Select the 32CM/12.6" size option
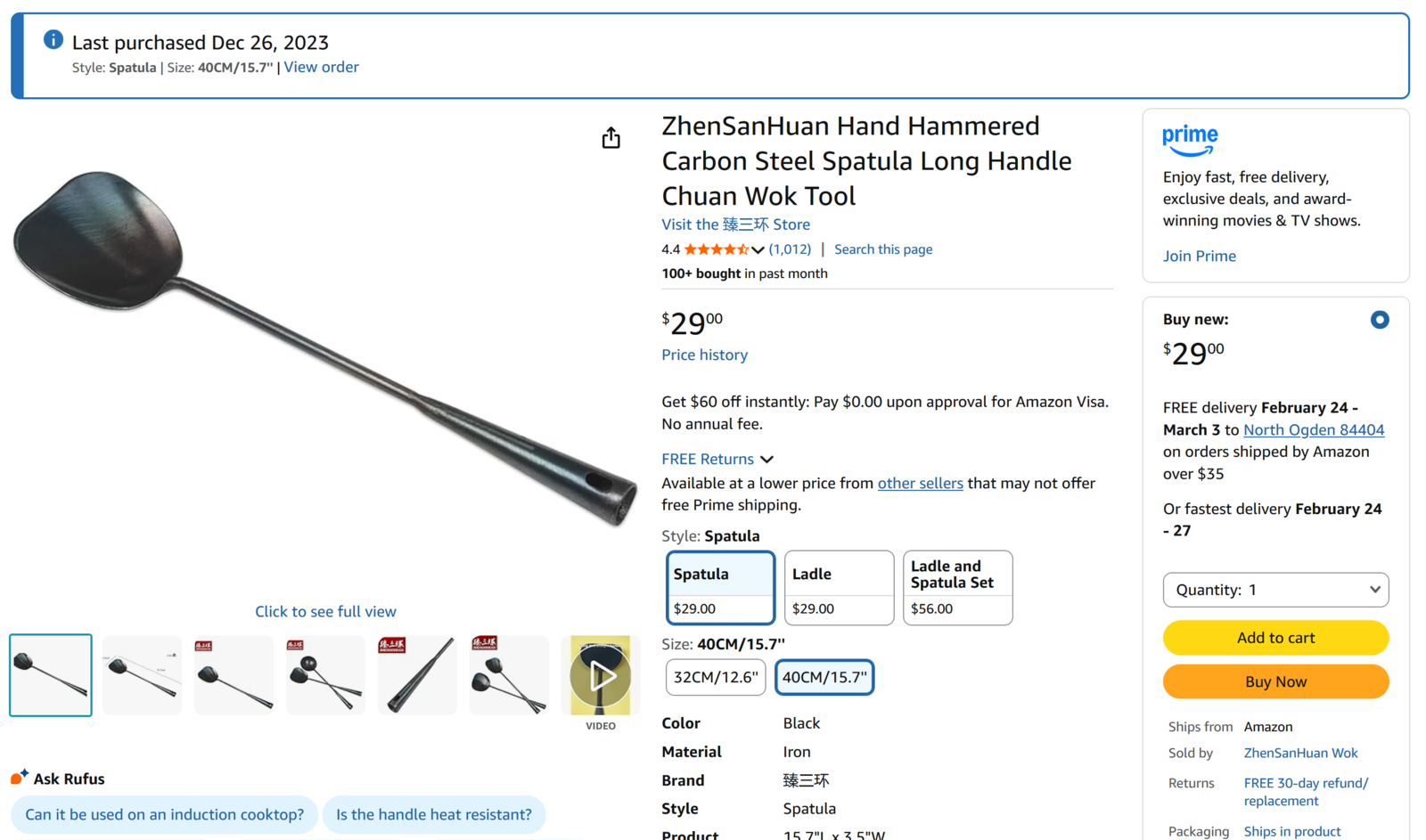This screenshot has height=840, width=1426. pyautogui.click(x=716, y=677)
